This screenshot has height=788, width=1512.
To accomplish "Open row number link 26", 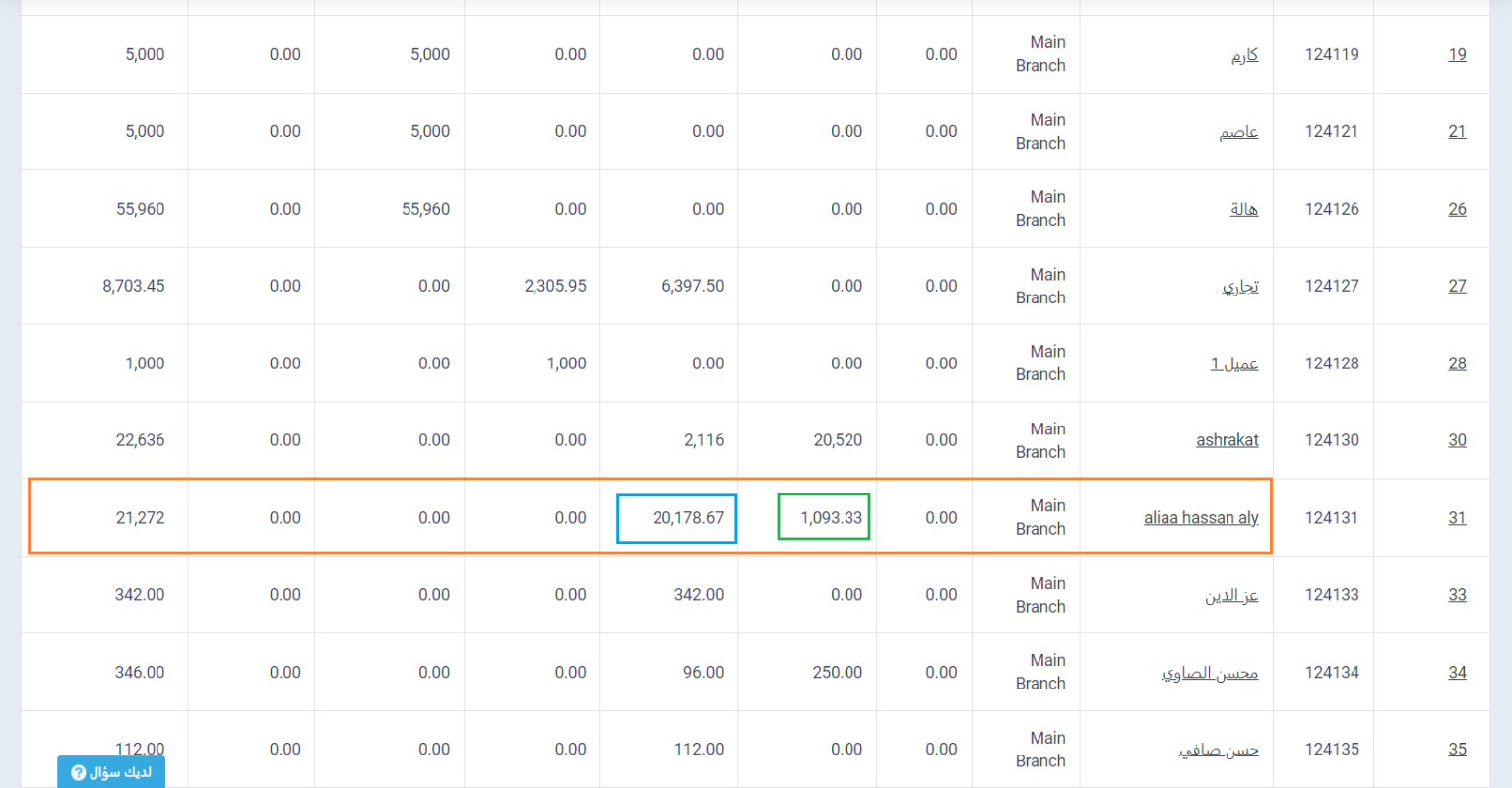I will (1457, 209).
